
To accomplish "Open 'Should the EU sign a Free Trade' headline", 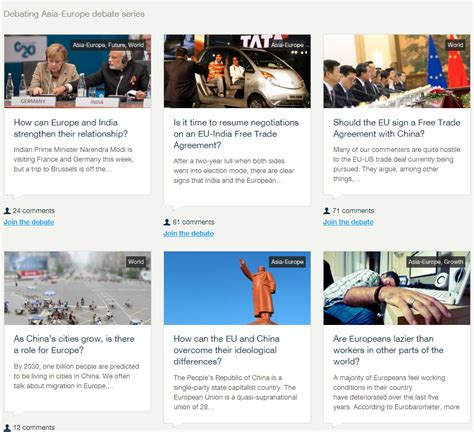I will (x=396, y=128).
